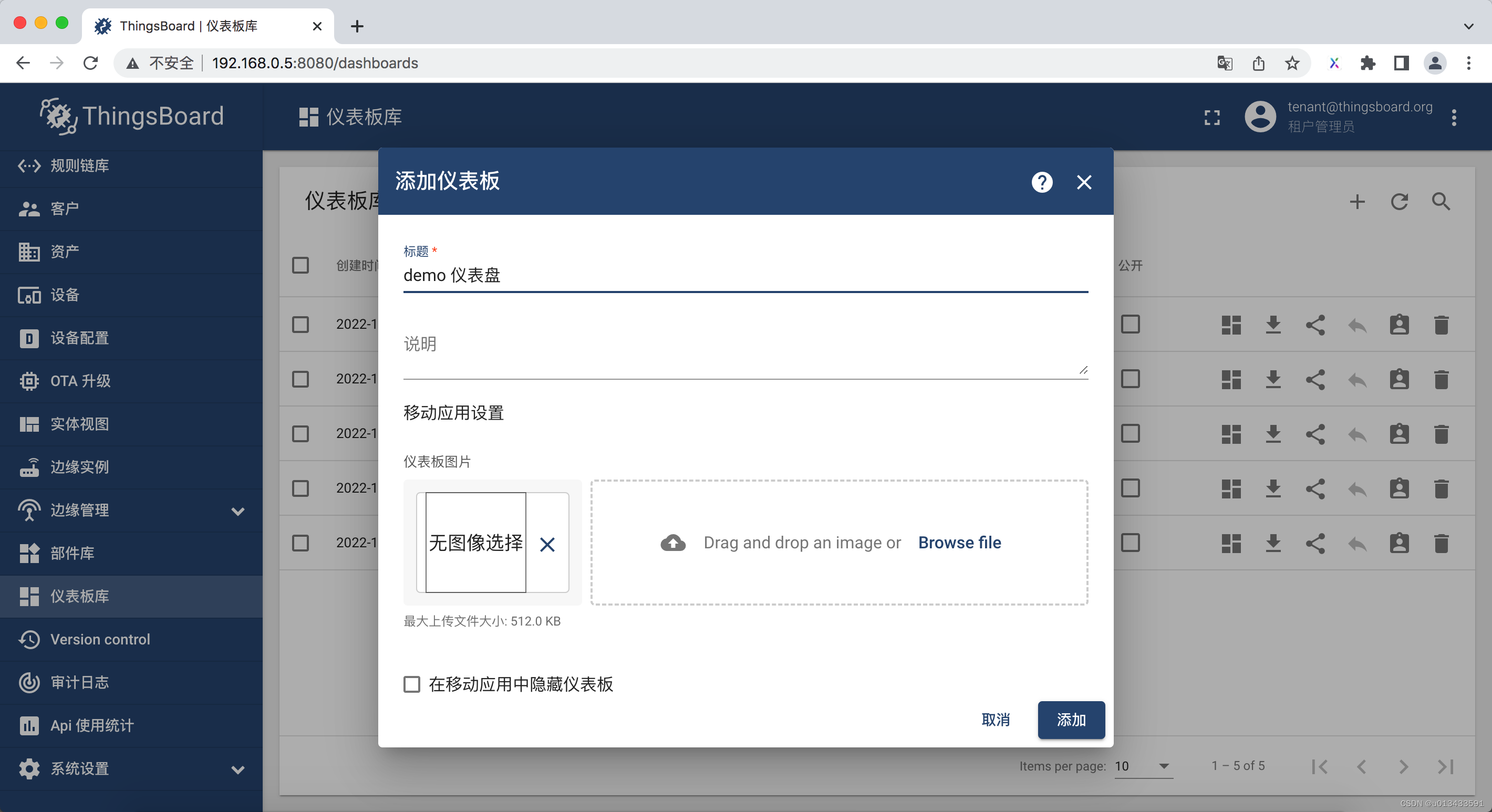
Task: Clear the selected dashboard image
Action: 547,545
